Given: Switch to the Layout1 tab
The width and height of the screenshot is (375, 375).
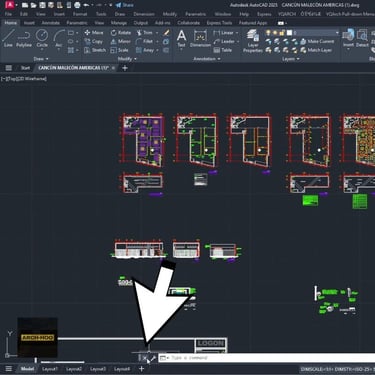Looking at the screenshot, I should point(50,369).
